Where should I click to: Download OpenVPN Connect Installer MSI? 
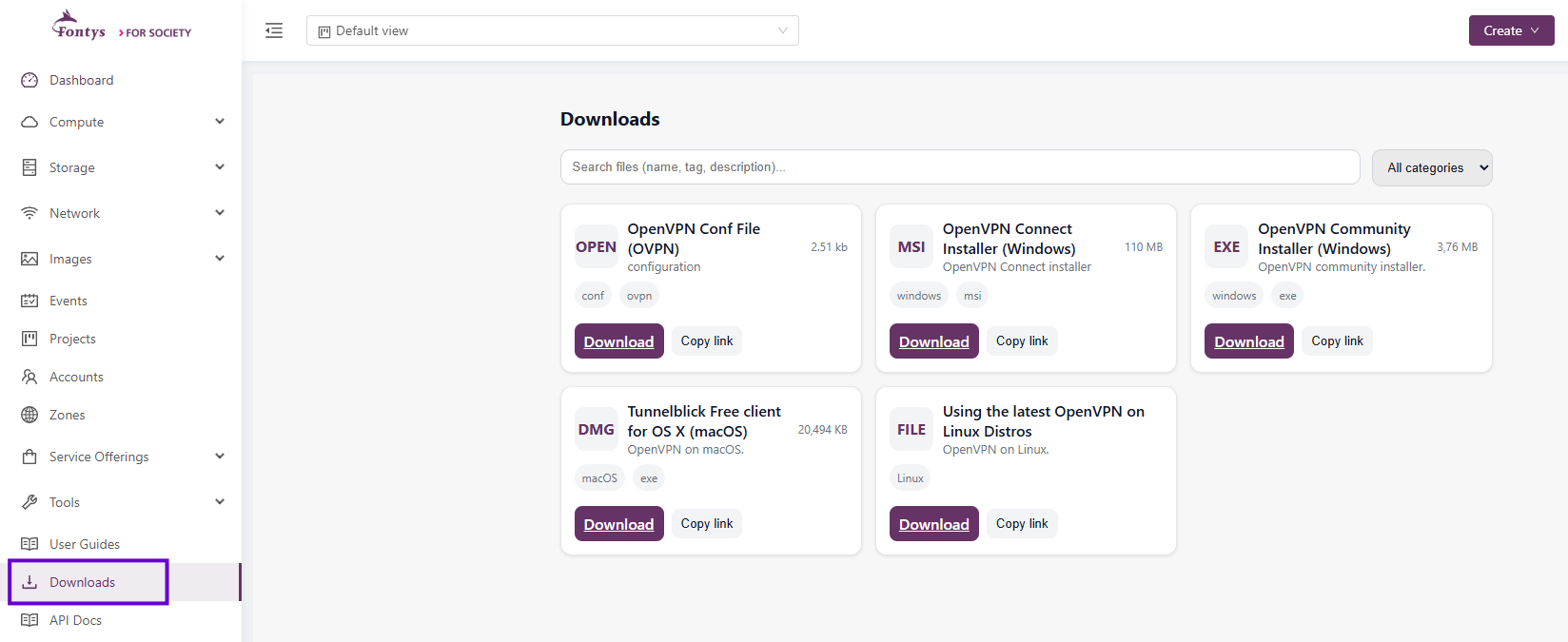point(934,341)
